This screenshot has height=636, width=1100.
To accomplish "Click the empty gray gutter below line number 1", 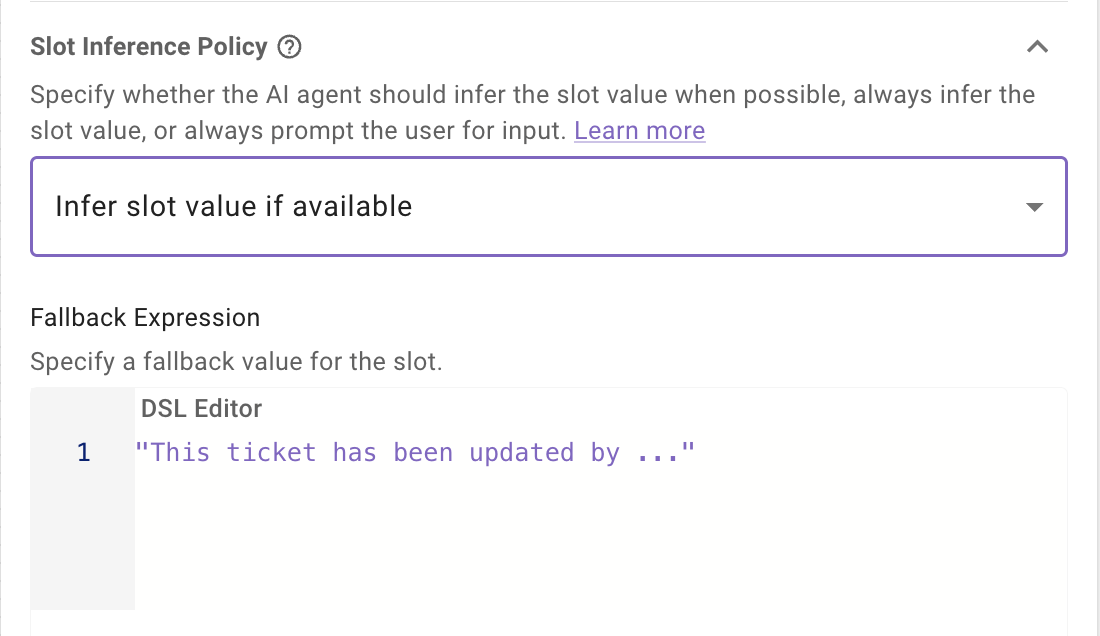I will [x=83, y=540].
